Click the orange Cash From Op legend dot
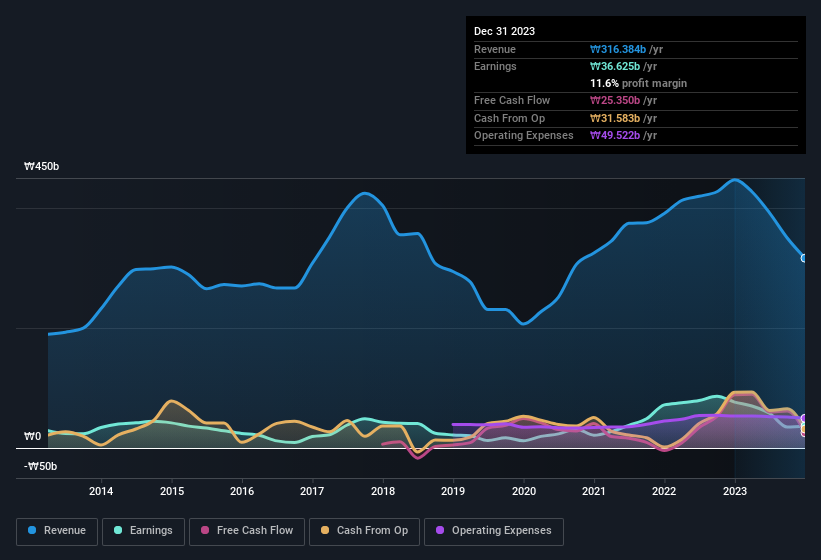Screen dimensions: 821x560 click(326, 530)
